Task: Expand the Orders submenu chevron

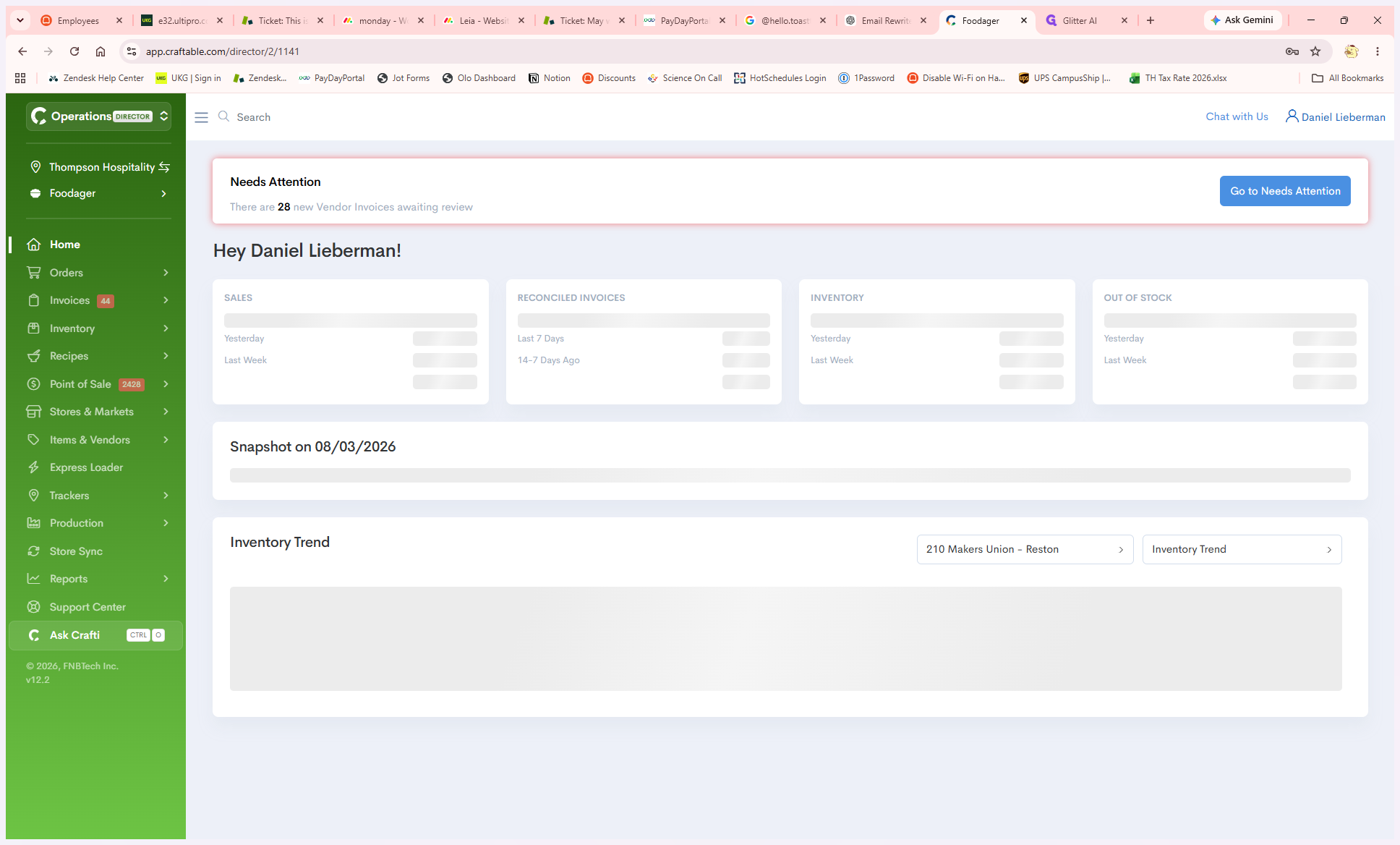Action: click(x=166, y=273)
